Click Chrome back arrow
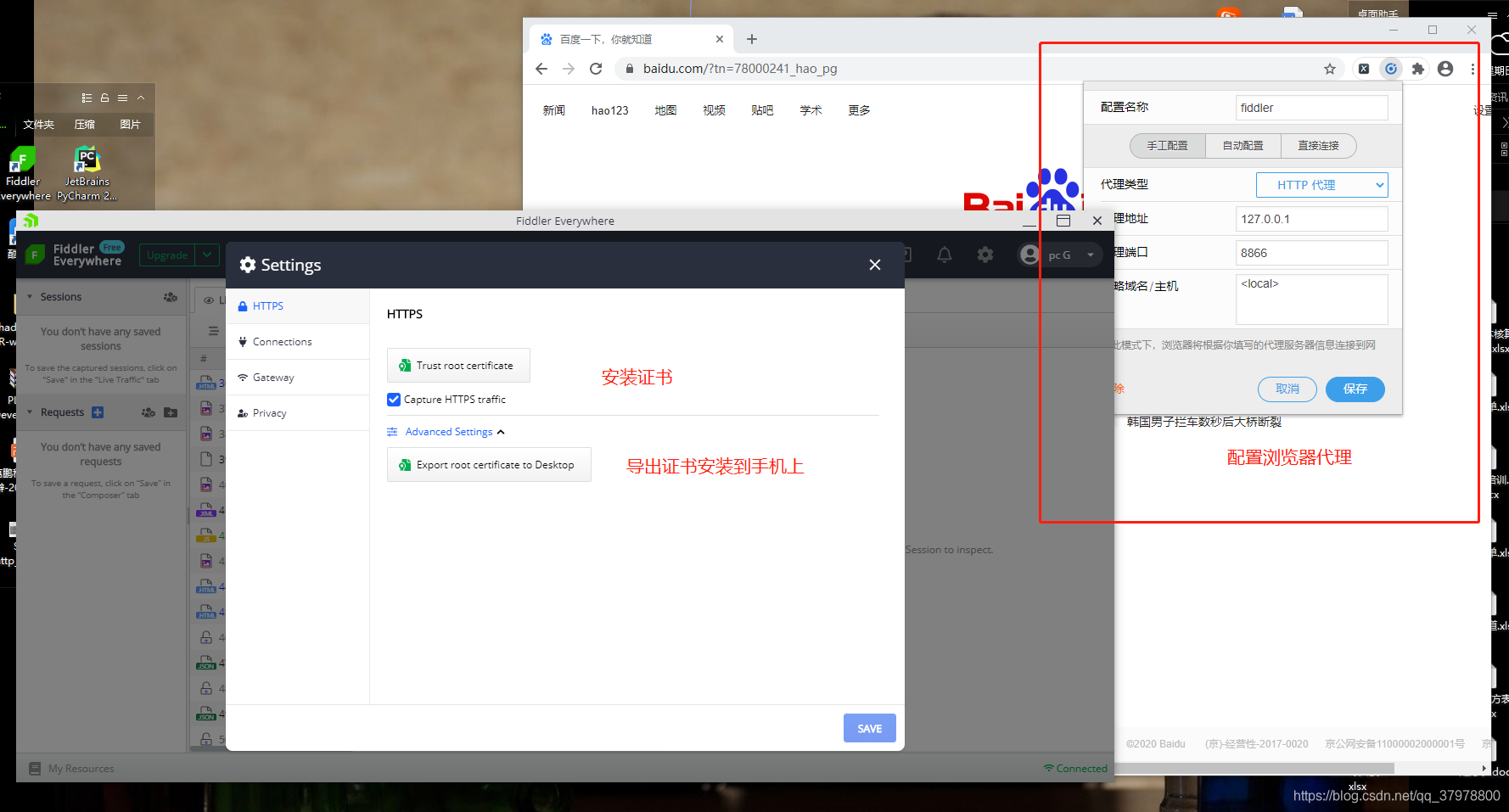 (541, 69)
